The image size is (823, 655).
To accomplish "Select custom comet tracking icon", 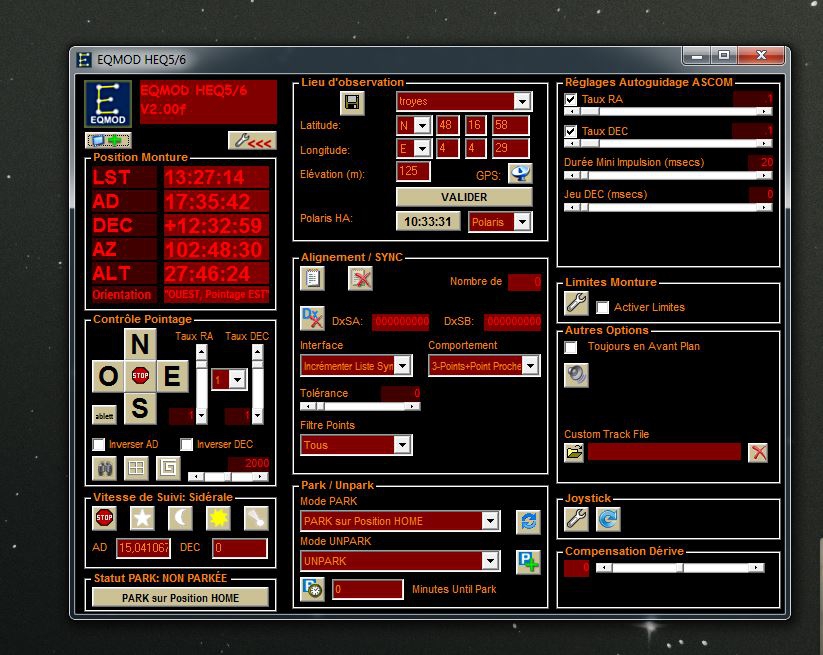I will [257, 518].
